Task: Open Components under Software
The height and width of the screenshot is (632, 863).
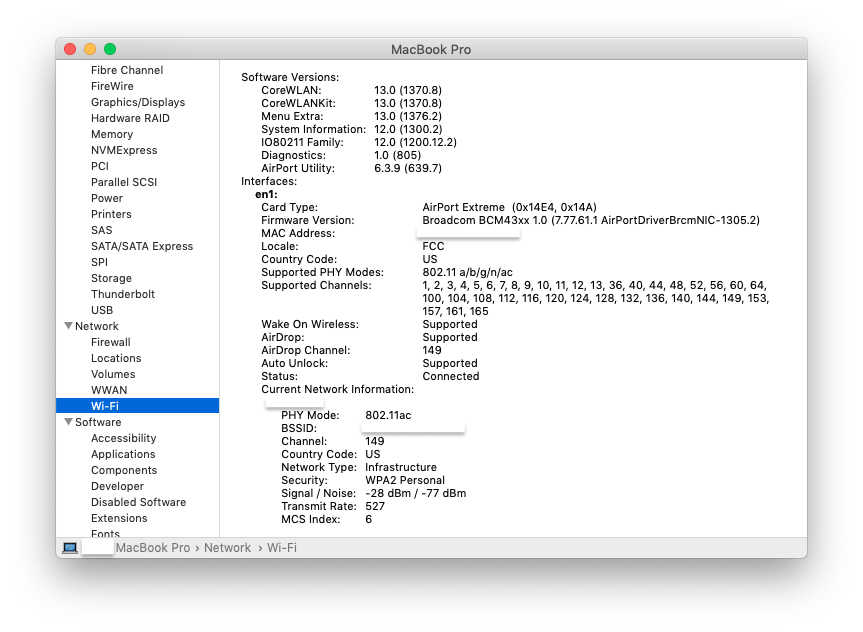Action: coord(124,470)
